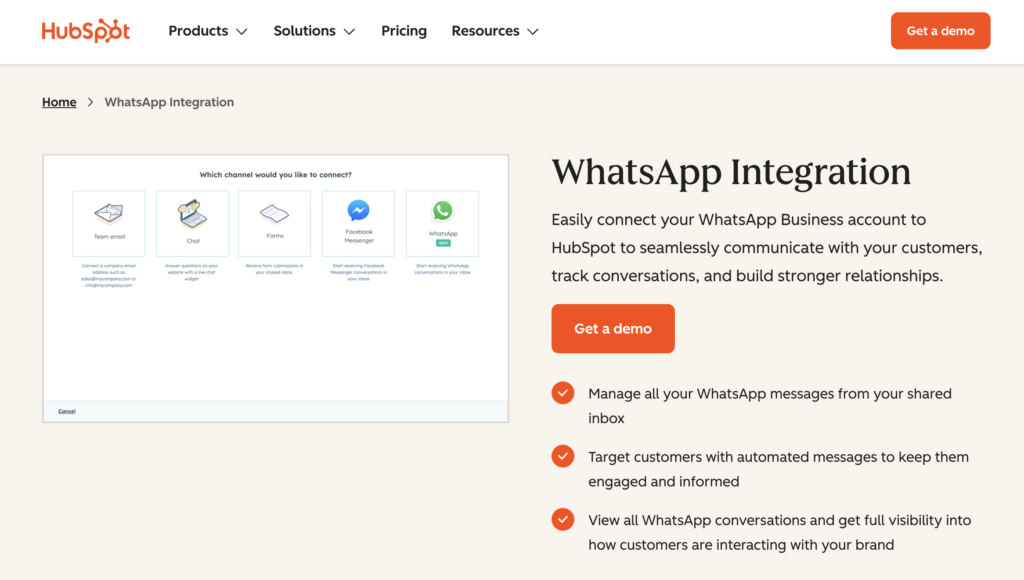The image size is (1024, 580).
Task: Click the Team email description text
Action: coord(109,276)
